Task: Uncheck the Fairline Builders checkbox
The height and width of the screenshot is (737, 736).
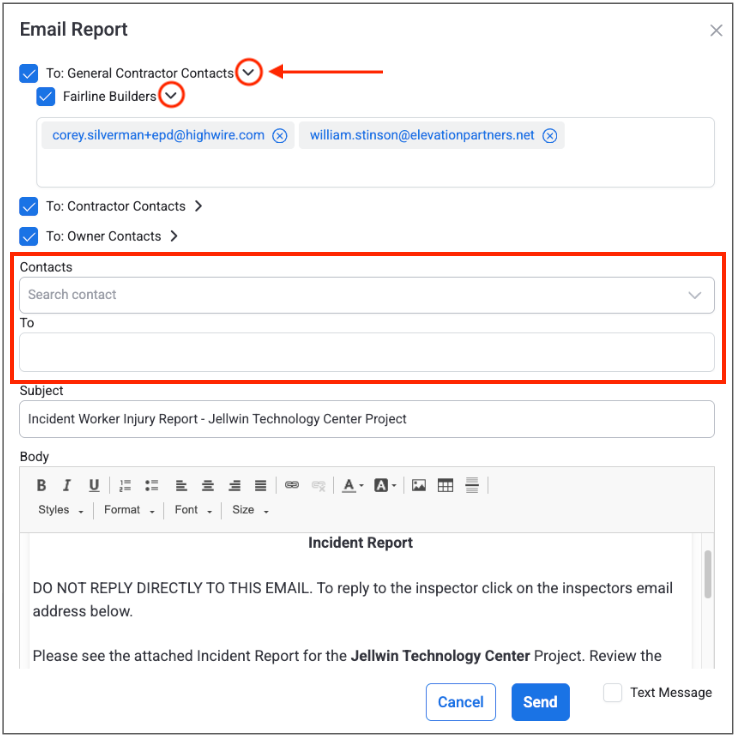Action: 46,97
